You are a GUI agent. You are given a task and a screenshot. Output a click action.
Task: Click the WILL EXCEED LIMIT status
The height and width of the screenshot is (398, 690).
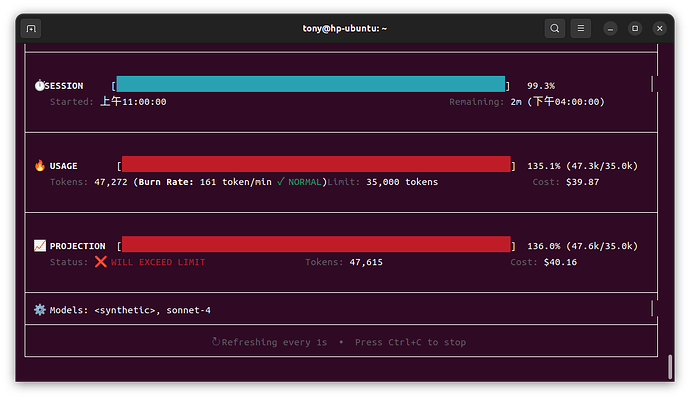pos(158,262)
